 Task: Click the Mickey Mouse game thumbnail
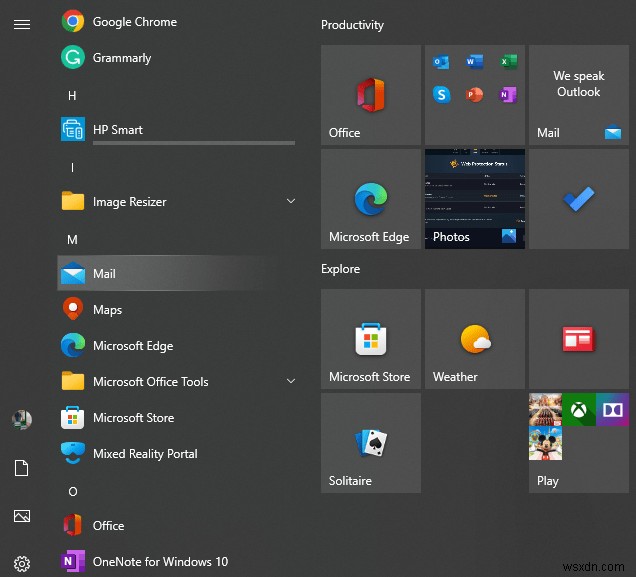546,443
